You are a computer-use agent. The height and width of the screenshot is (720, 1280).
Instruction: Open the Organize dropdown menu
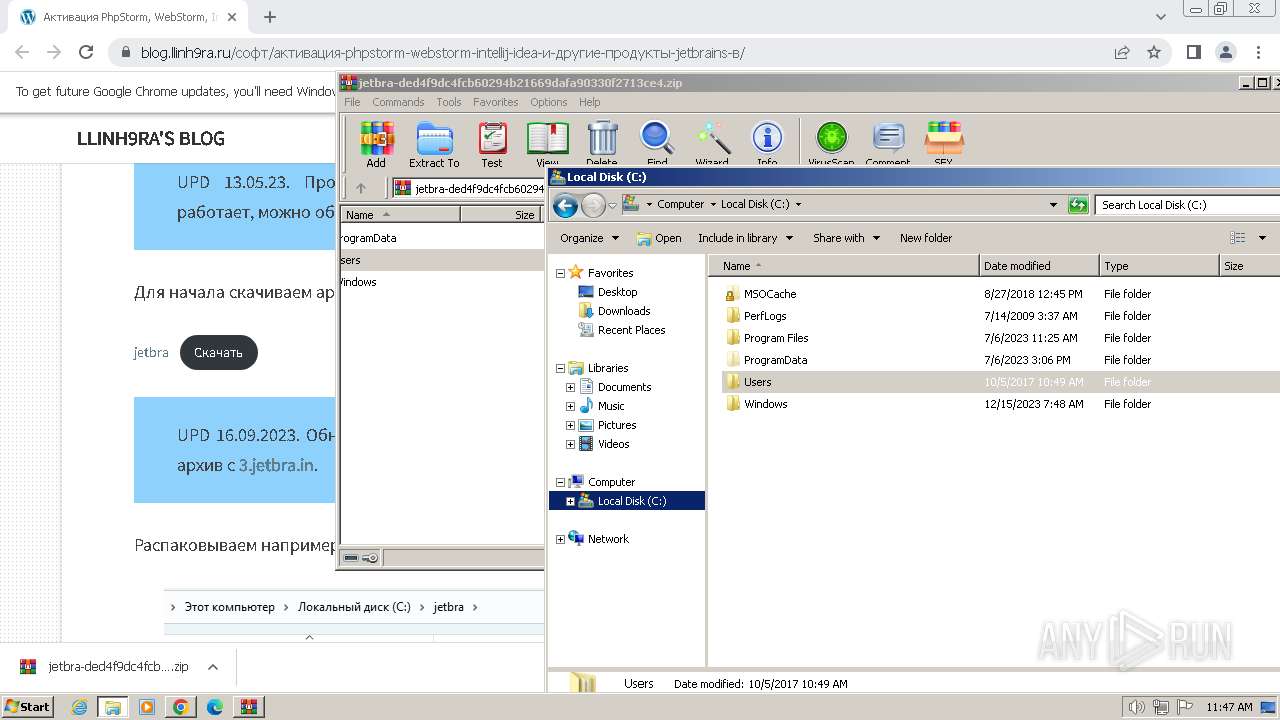(x=589, y=238)
